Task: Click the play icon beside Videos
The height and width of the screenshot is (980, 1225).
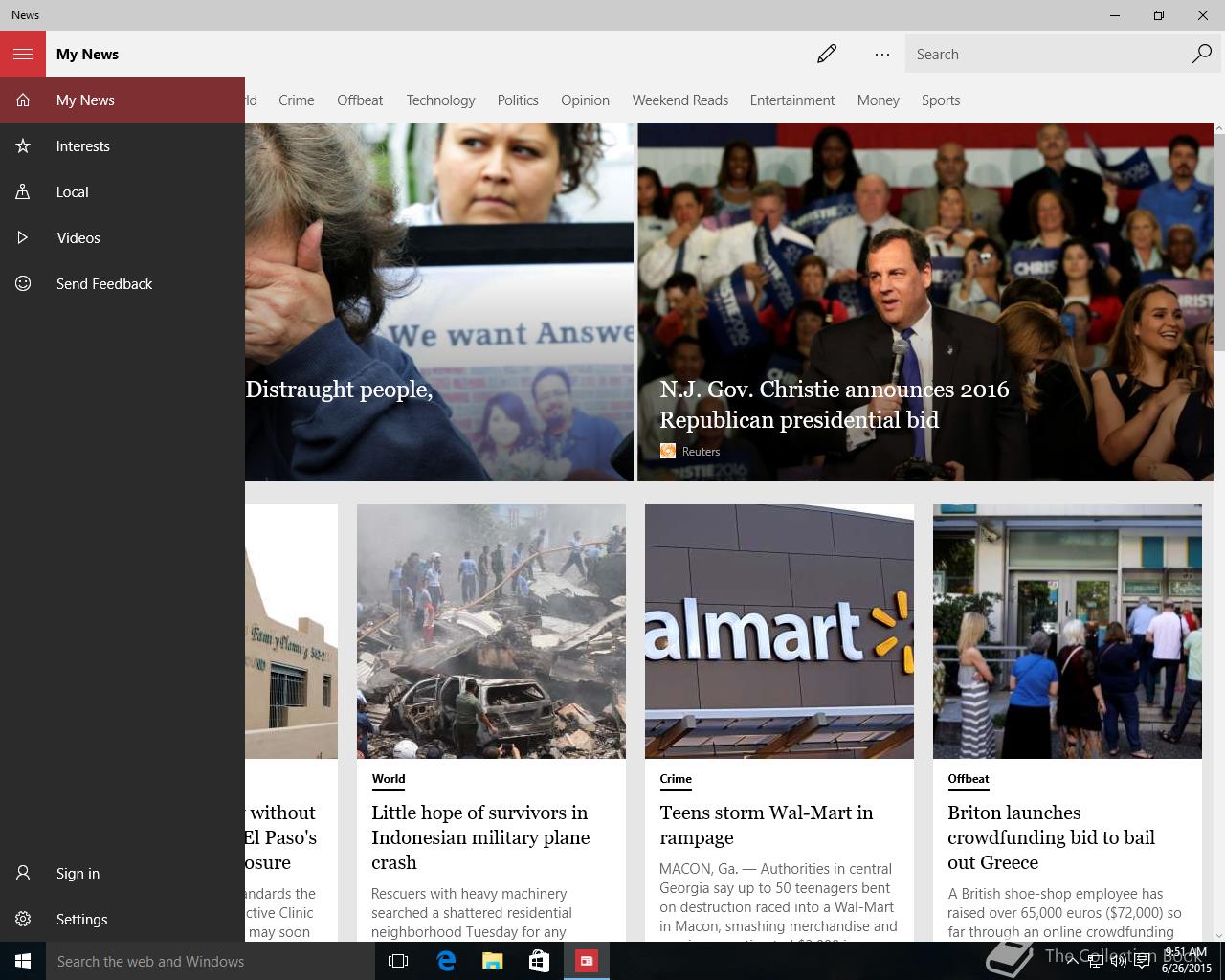Action: click(x=23, y=237)
